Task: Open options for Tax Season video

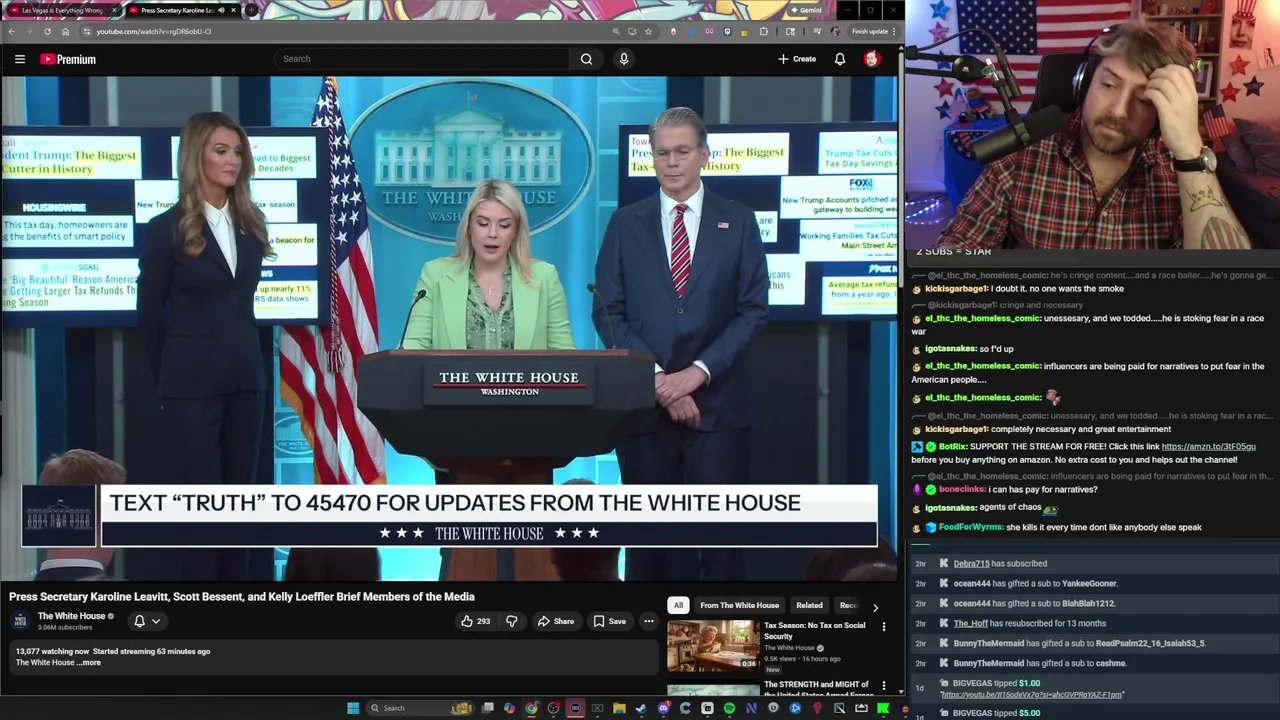Action: [x=883, y=626]
